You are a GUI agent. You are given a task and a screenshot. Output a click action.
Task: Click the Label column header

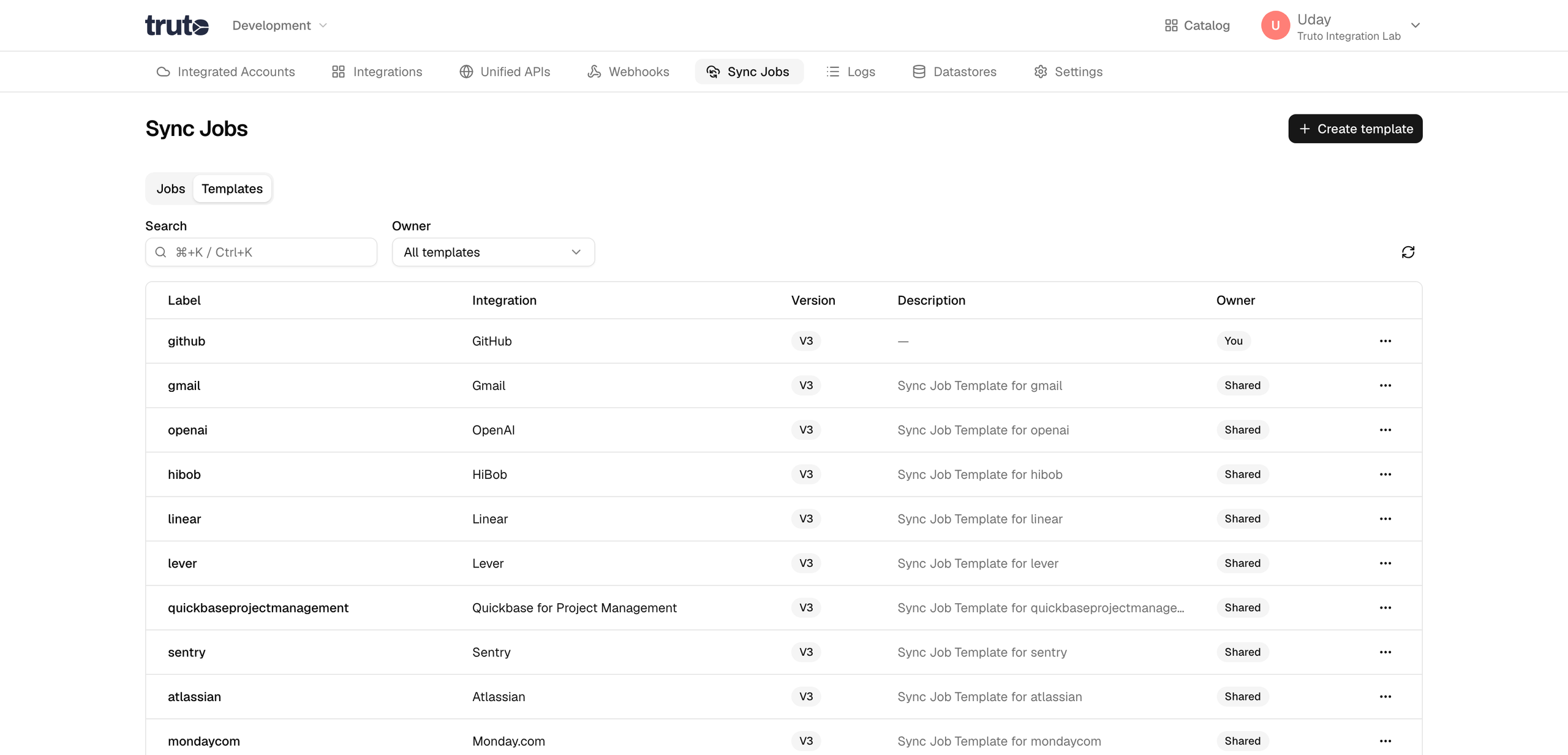coord(184,301)
